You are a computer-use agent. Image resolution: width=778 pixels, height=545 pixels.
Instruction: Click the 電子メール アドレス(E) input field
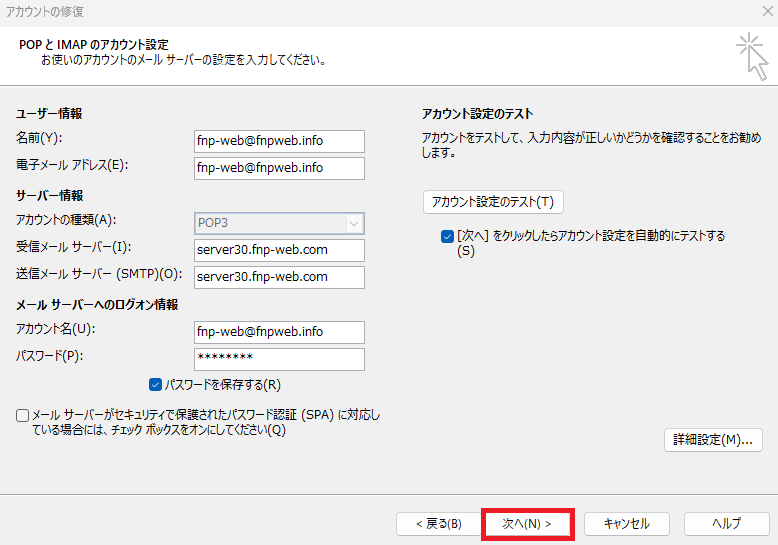pyautogui.click(x=279, y=168)
